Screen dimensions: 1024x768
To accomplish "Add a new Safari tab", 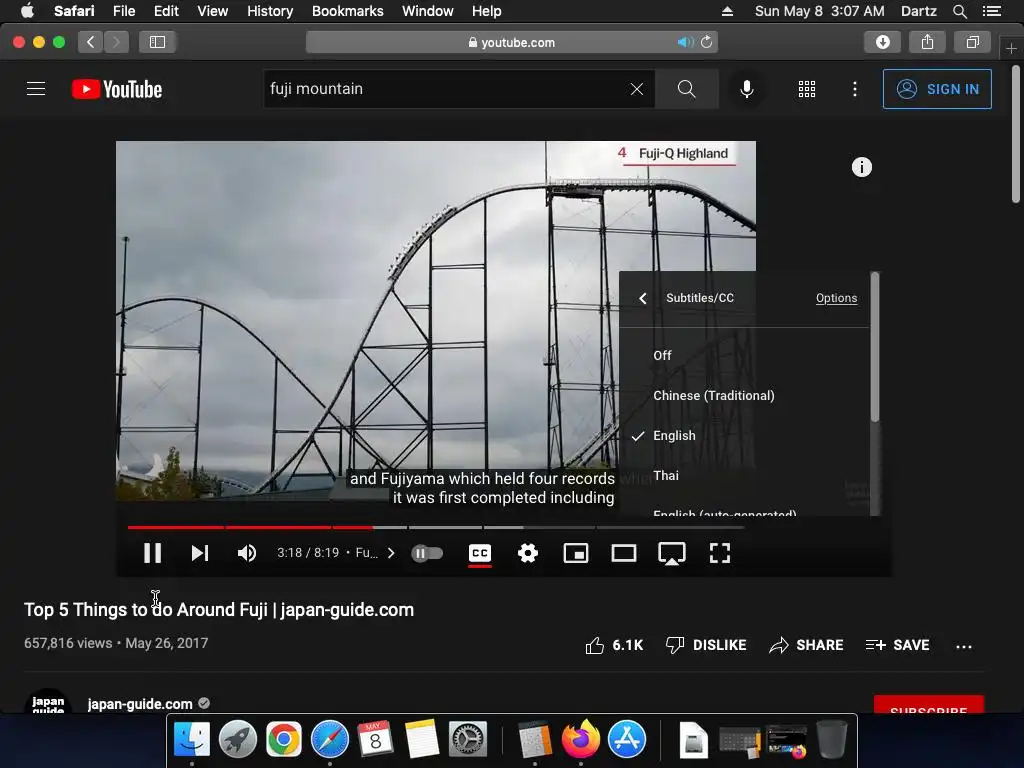I will point(1011,48).
